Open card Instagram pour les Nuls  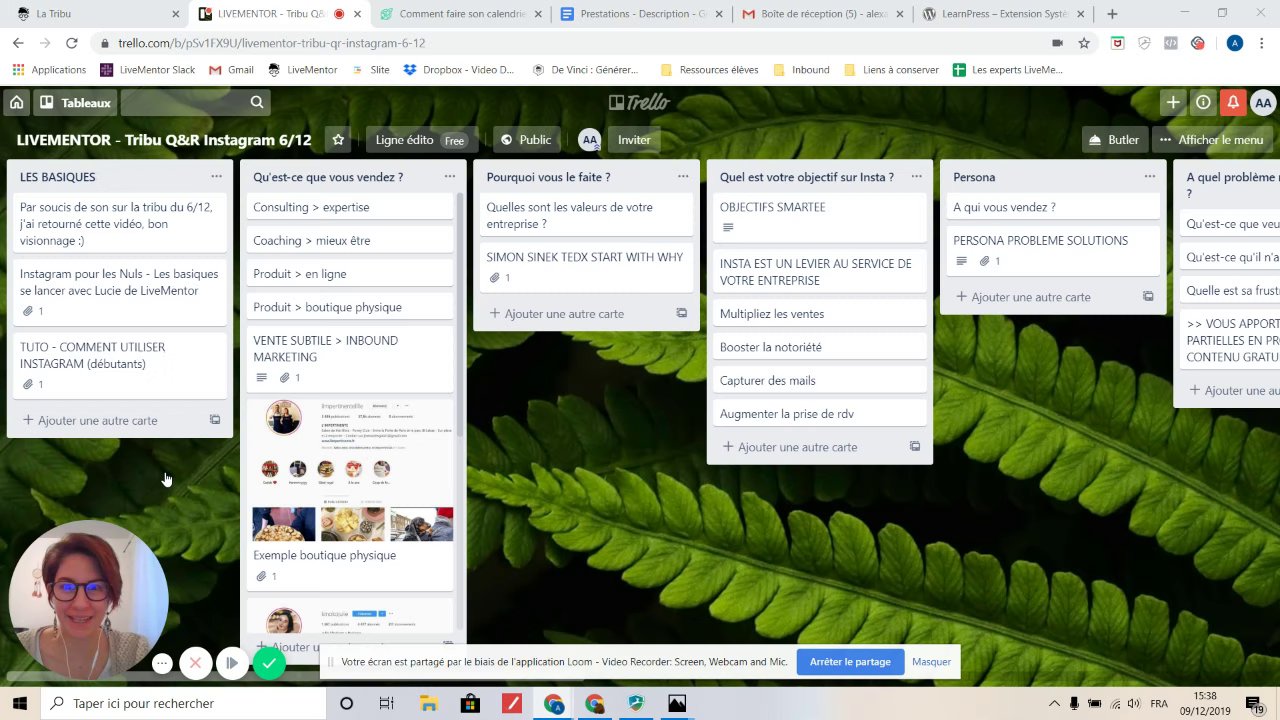point(120,293)
